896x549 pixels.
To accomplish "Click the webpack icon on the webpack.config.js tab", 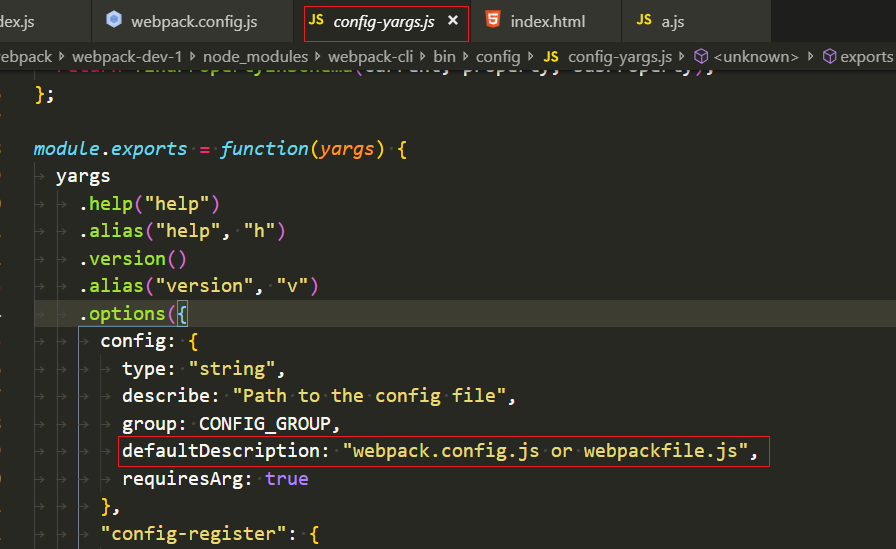I will (114, 20).
